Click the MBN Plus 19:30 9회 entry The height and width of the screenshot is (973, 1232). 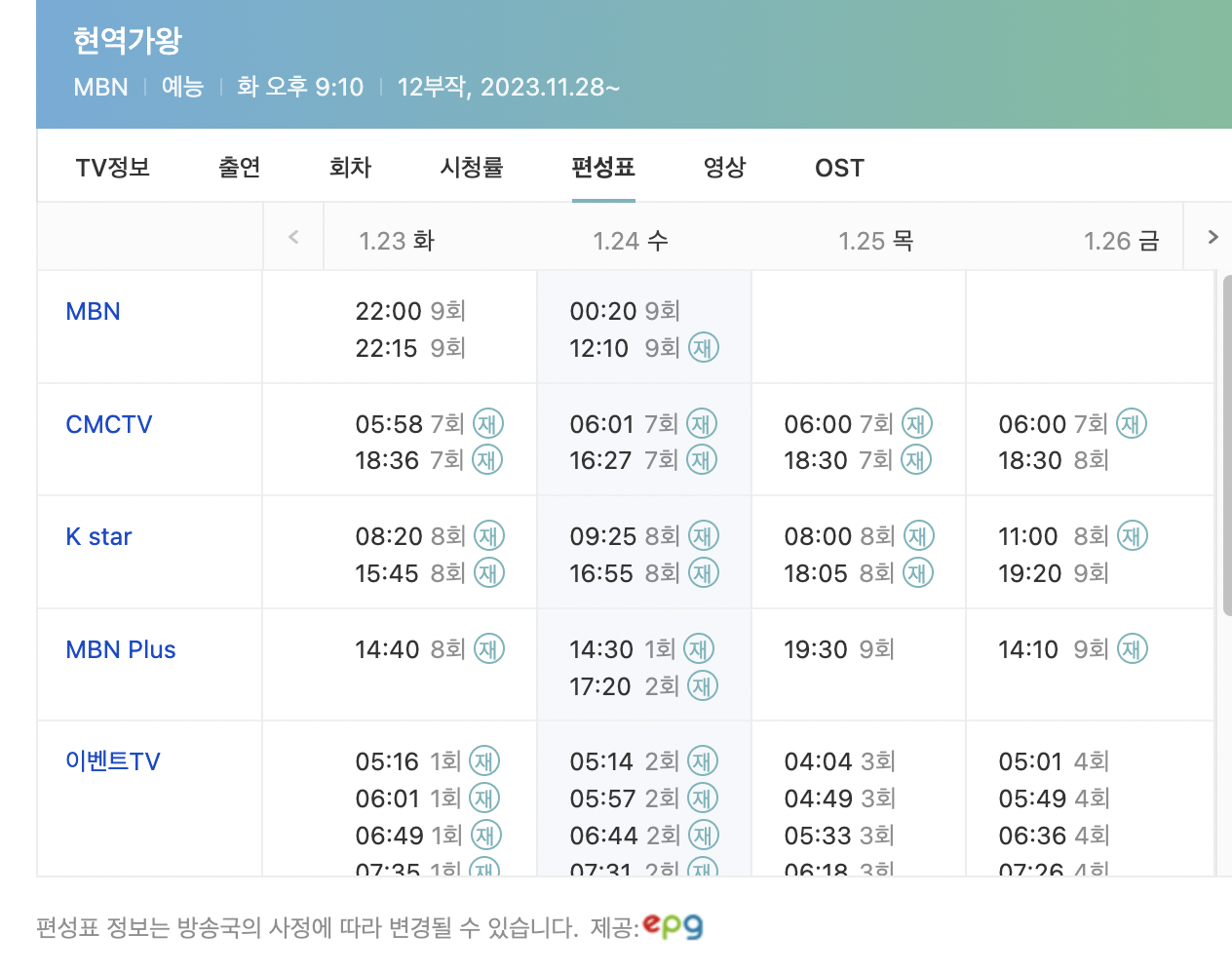pyautogui.click(x=839, y=650)
